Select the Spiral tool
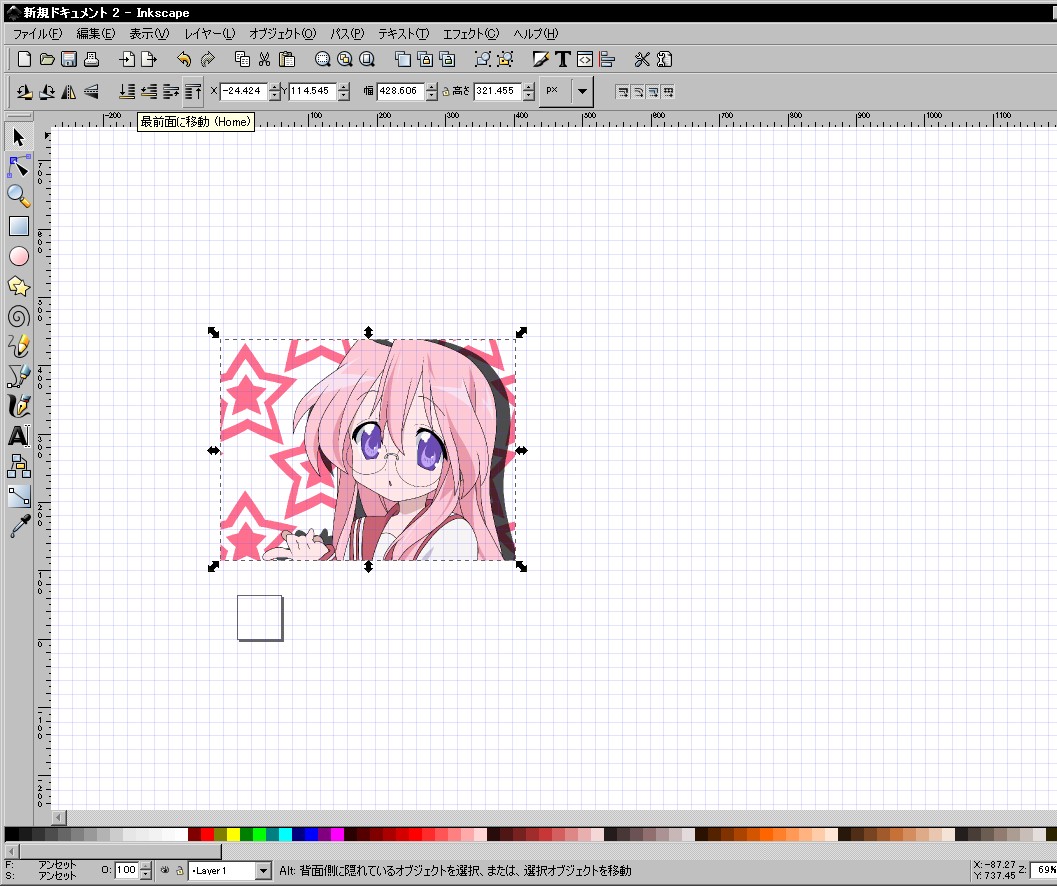This screenshot has width=1057, height=886. [x=18, y=316]
